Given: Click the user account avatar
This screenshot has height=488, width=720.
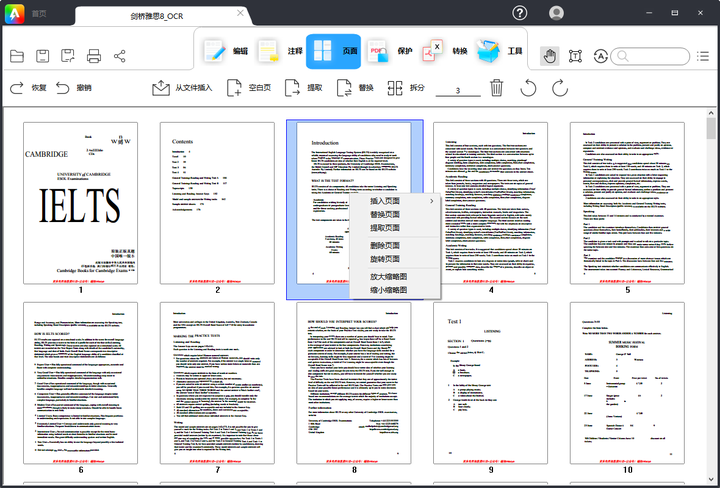Looking at the screenshot, I should [557, 13].
